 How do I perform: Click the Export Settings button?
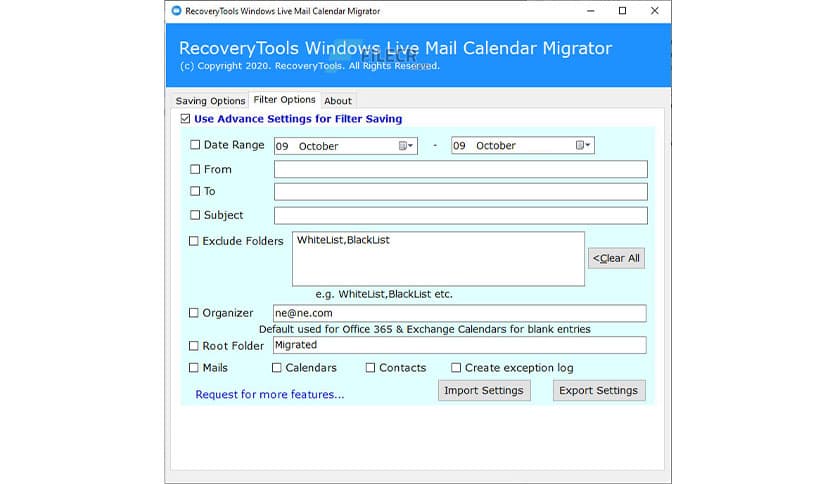pos(599,390)
